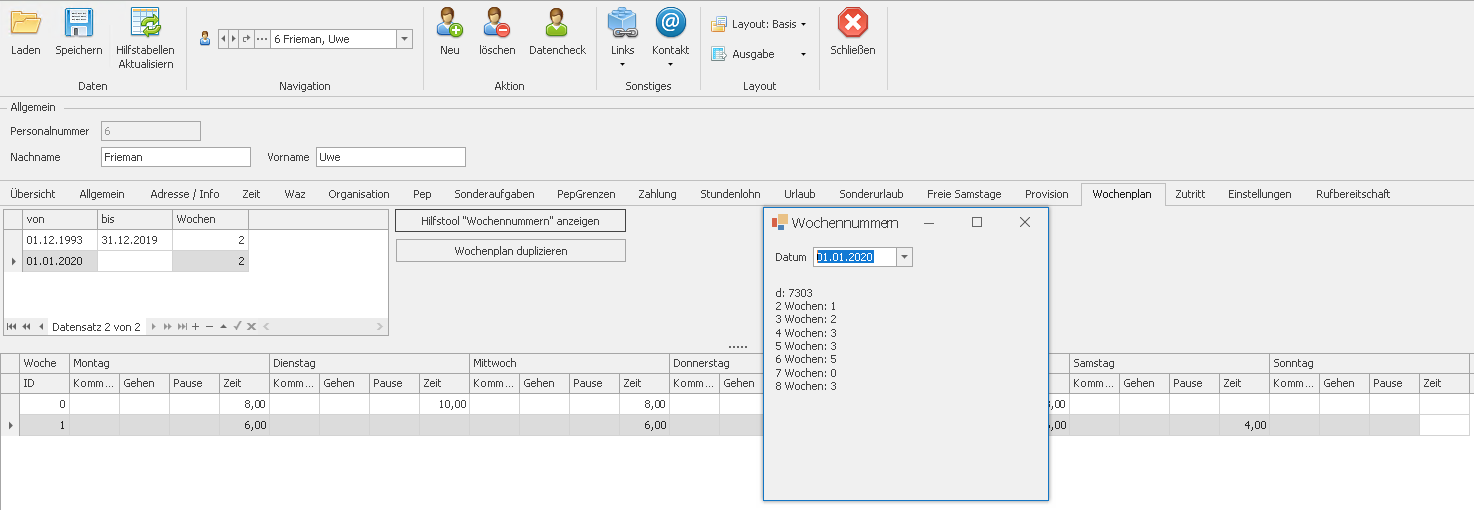Screen dimensions: 1474x510
Task: Run the Datencheck tool
Action: [x=557, y=23]
